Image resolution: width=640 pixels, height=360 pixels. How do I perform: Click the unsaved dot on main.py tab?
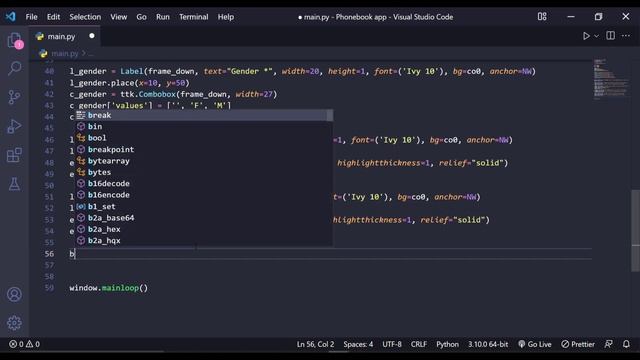point(92,36)
